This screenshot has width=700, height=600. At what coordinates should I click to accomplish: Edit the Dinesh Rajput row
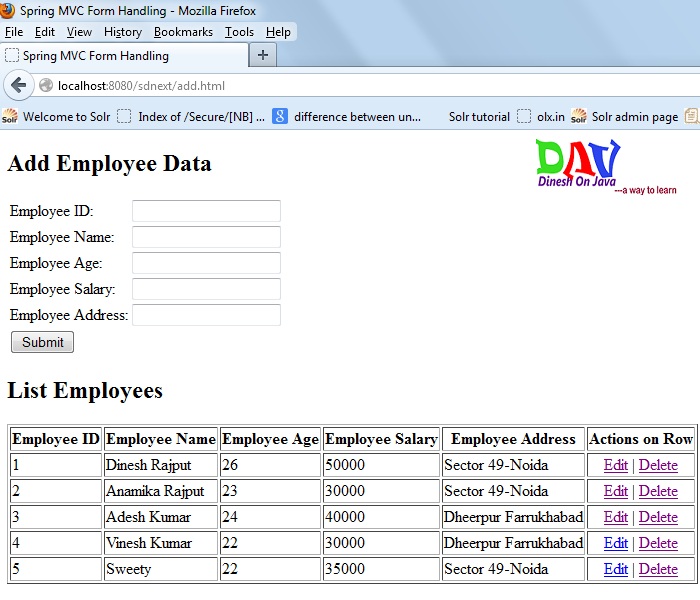(616, 465)
